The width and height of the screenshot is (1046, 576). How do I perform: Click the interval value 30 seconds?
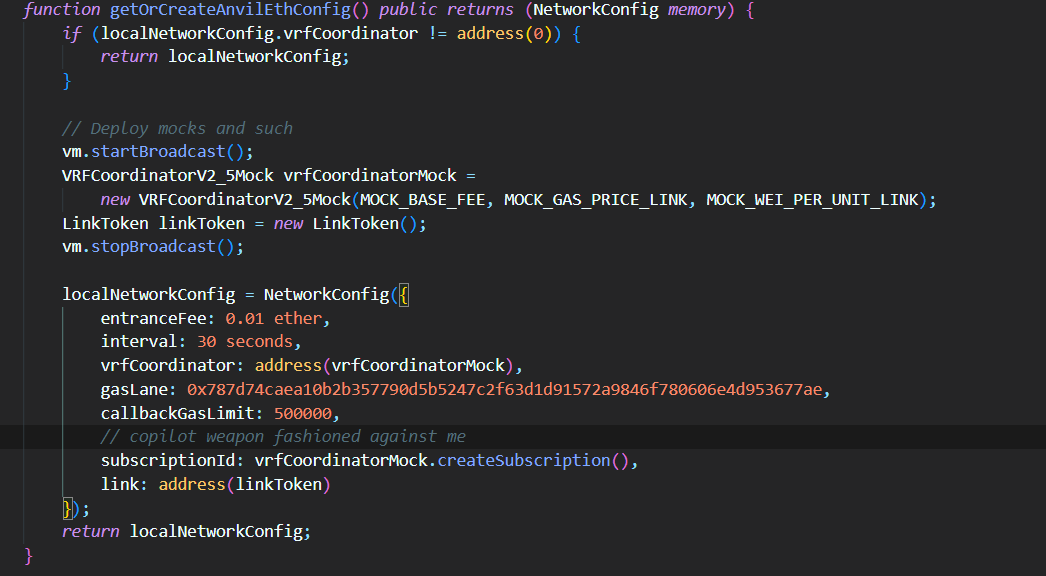click(245, 342)
